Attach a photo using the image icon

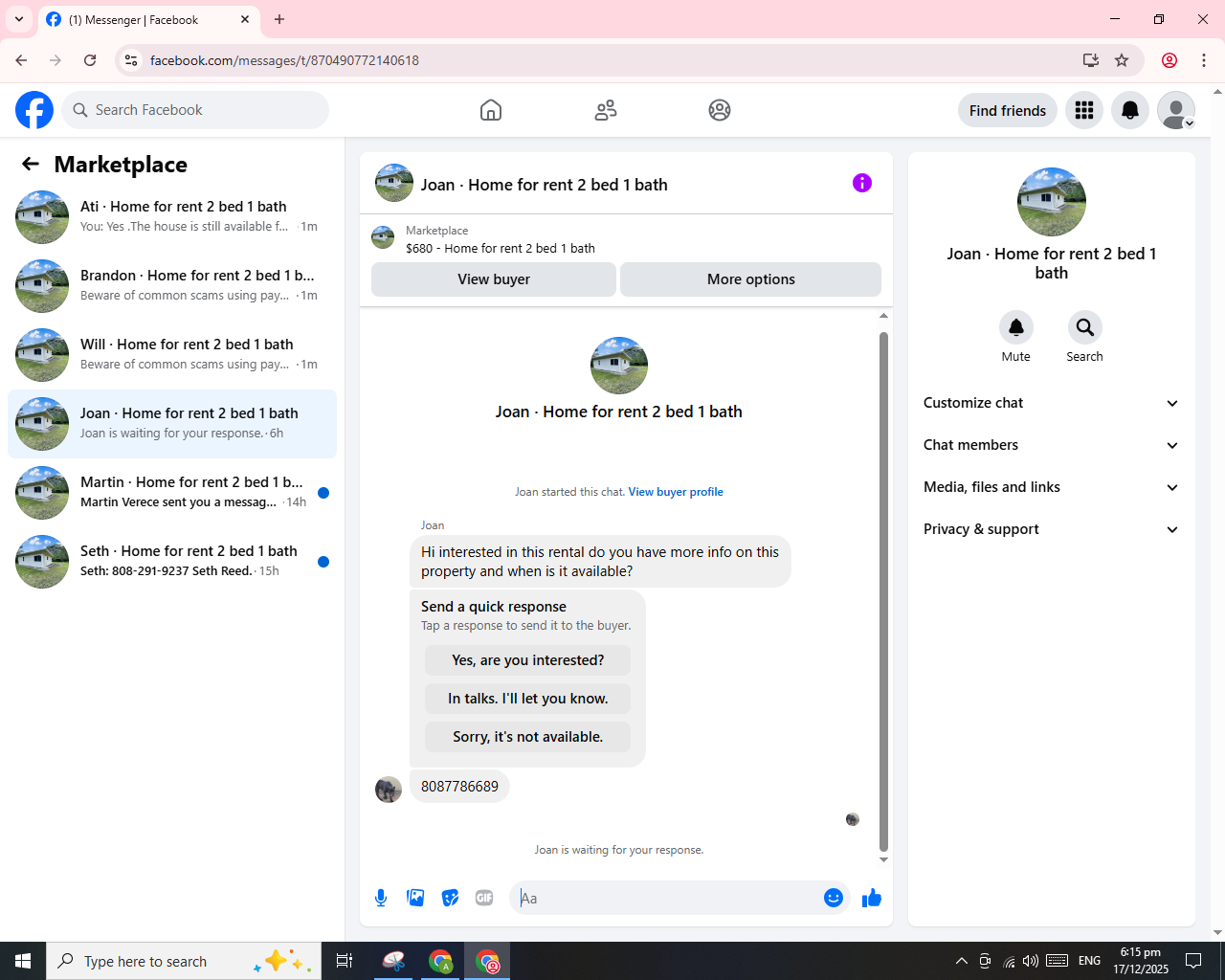tap(415, 898)
